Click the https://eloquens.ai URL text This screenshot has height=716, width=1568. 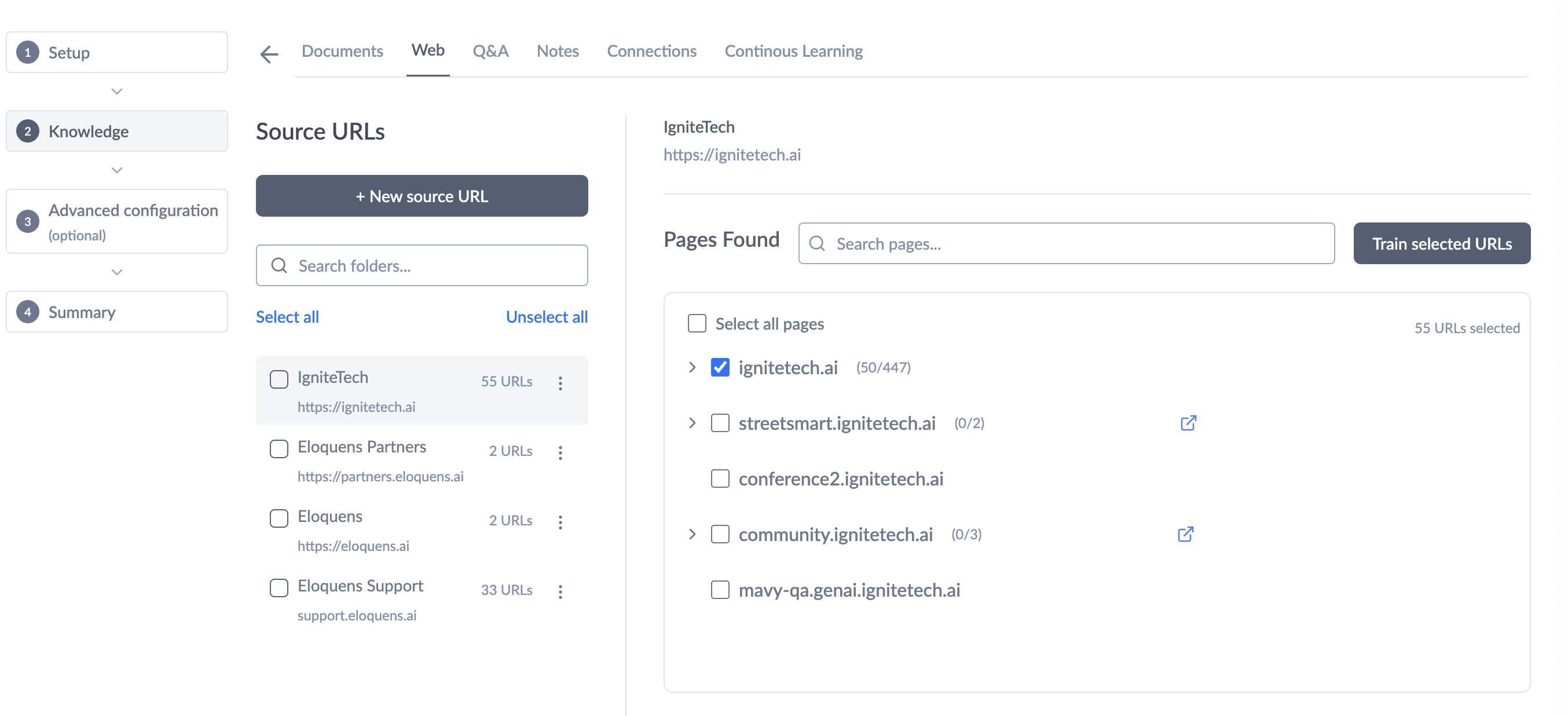pyautogui.click(x=353, y=546)
